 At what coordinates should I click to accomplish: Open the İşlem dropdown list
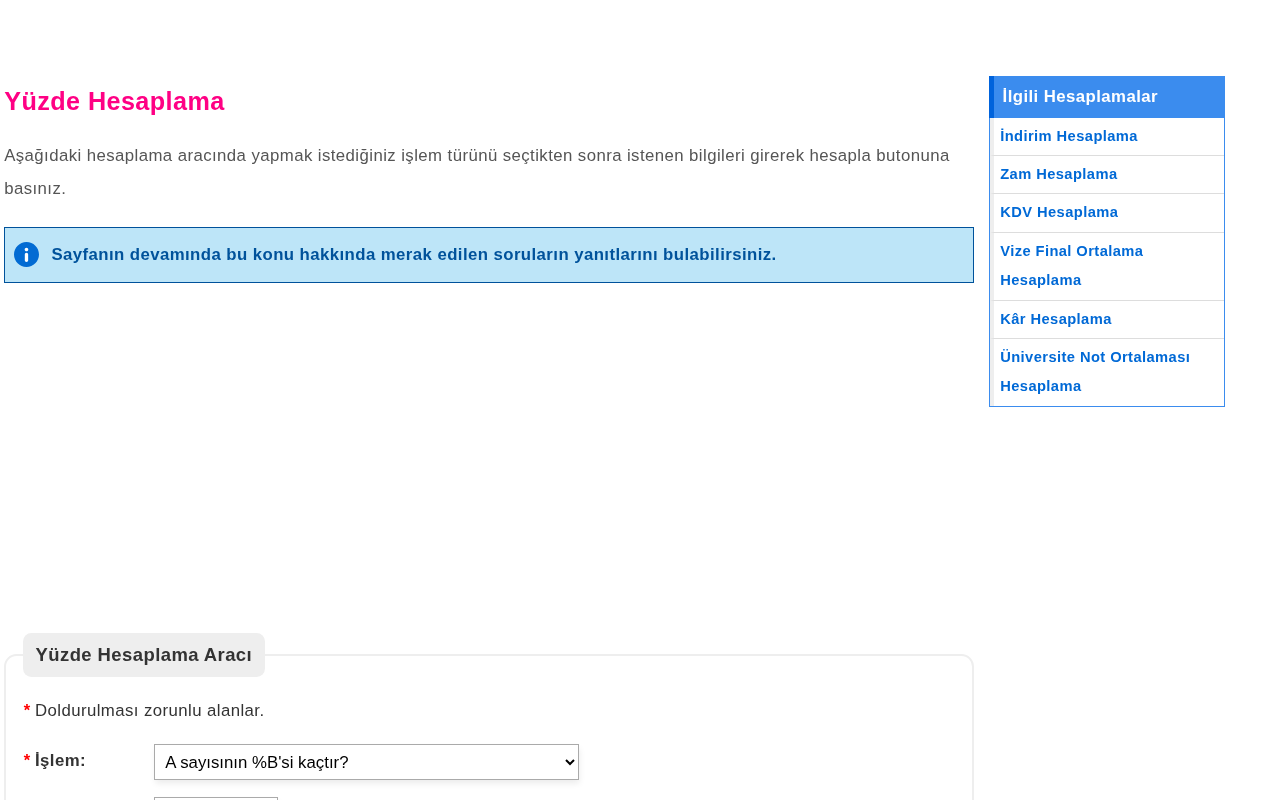366,762
